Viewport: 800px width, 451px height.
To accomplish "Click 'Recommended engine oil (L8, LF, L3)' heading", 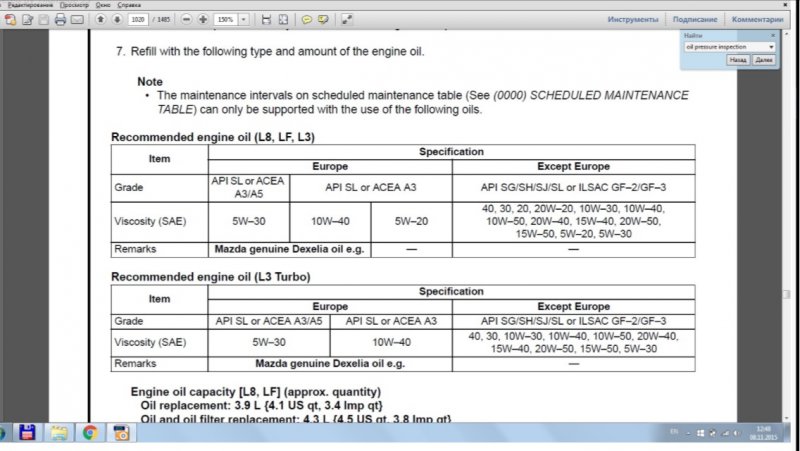I will click(213, 137).
